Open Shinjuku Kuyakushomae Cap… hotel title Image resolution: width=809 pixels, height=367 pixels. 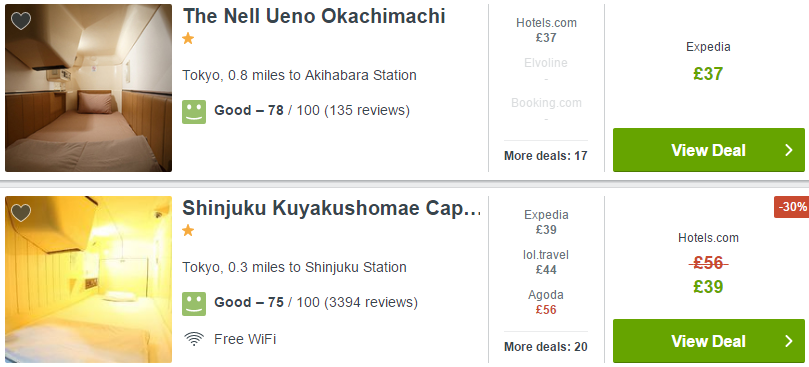pyautogui.click(x=332, y=208)
